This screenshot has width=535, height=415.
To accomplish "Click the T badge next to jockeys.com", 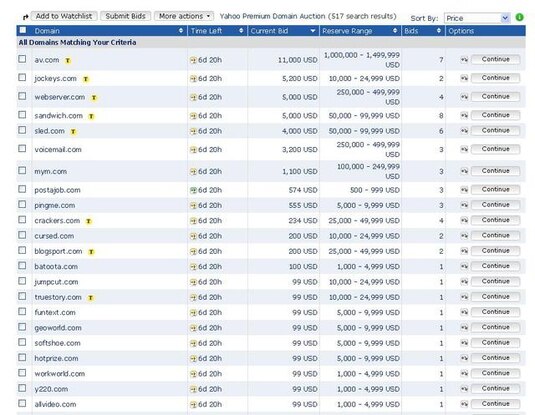I will click(86, 79).
